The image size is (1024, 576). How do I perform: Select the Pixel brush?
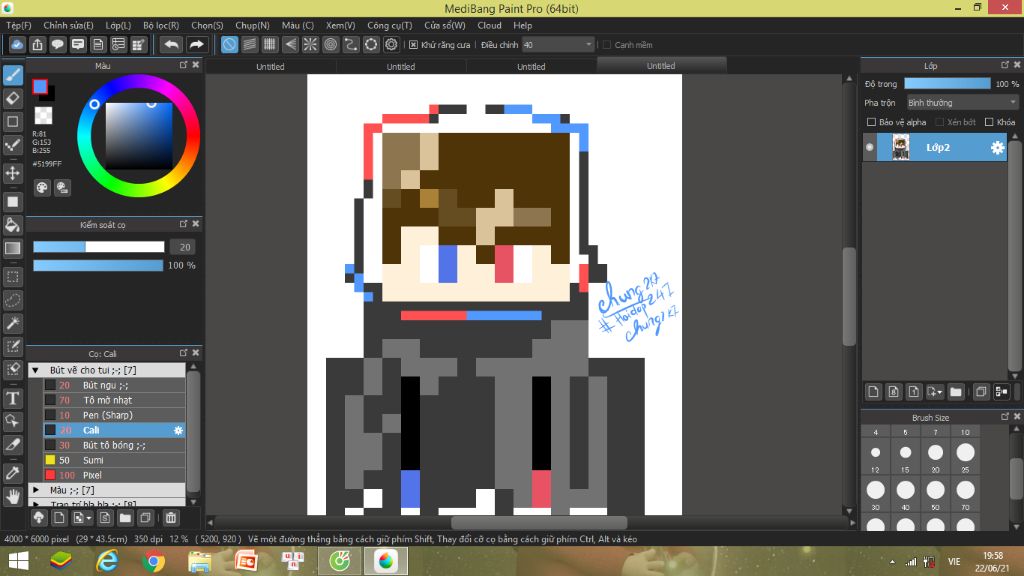point(114,475)
